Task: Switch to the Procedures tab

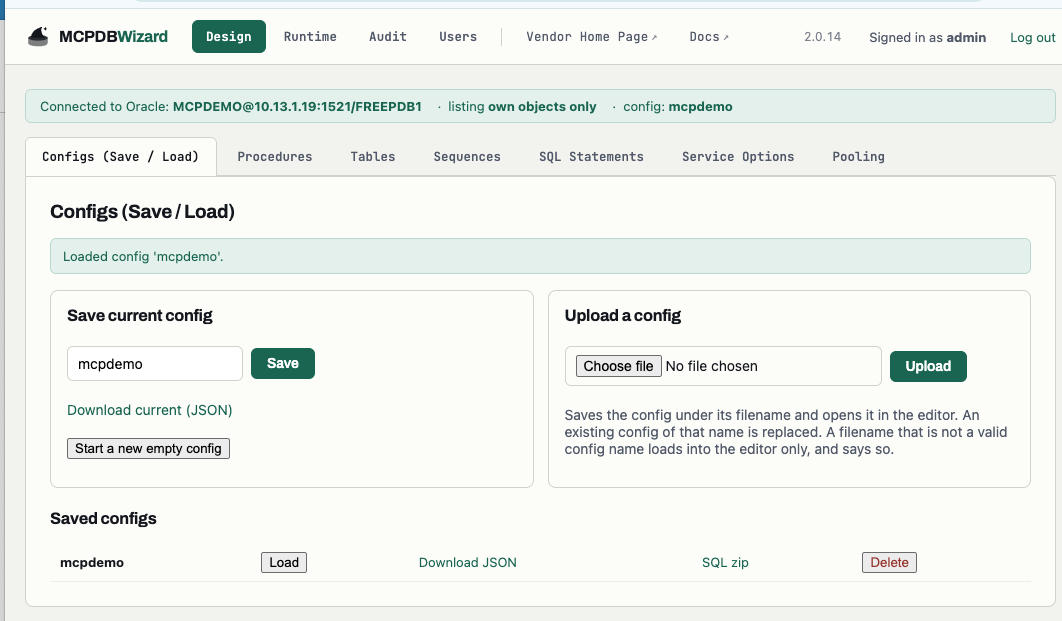Action: (x=274, y=156)
